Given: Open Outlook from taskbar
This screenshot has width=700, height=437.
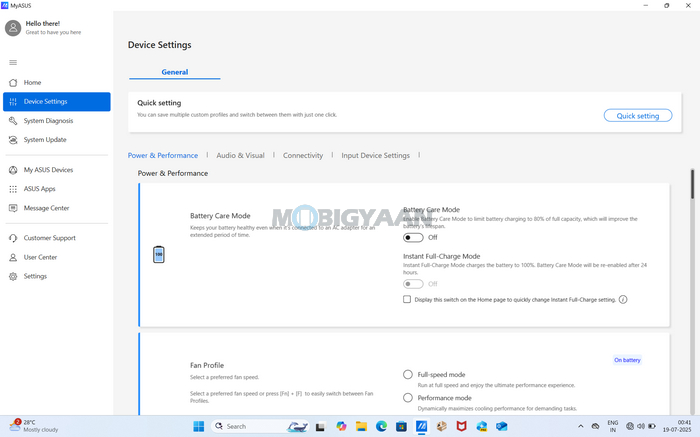Looking at the screenshot, I should (501, 426).
